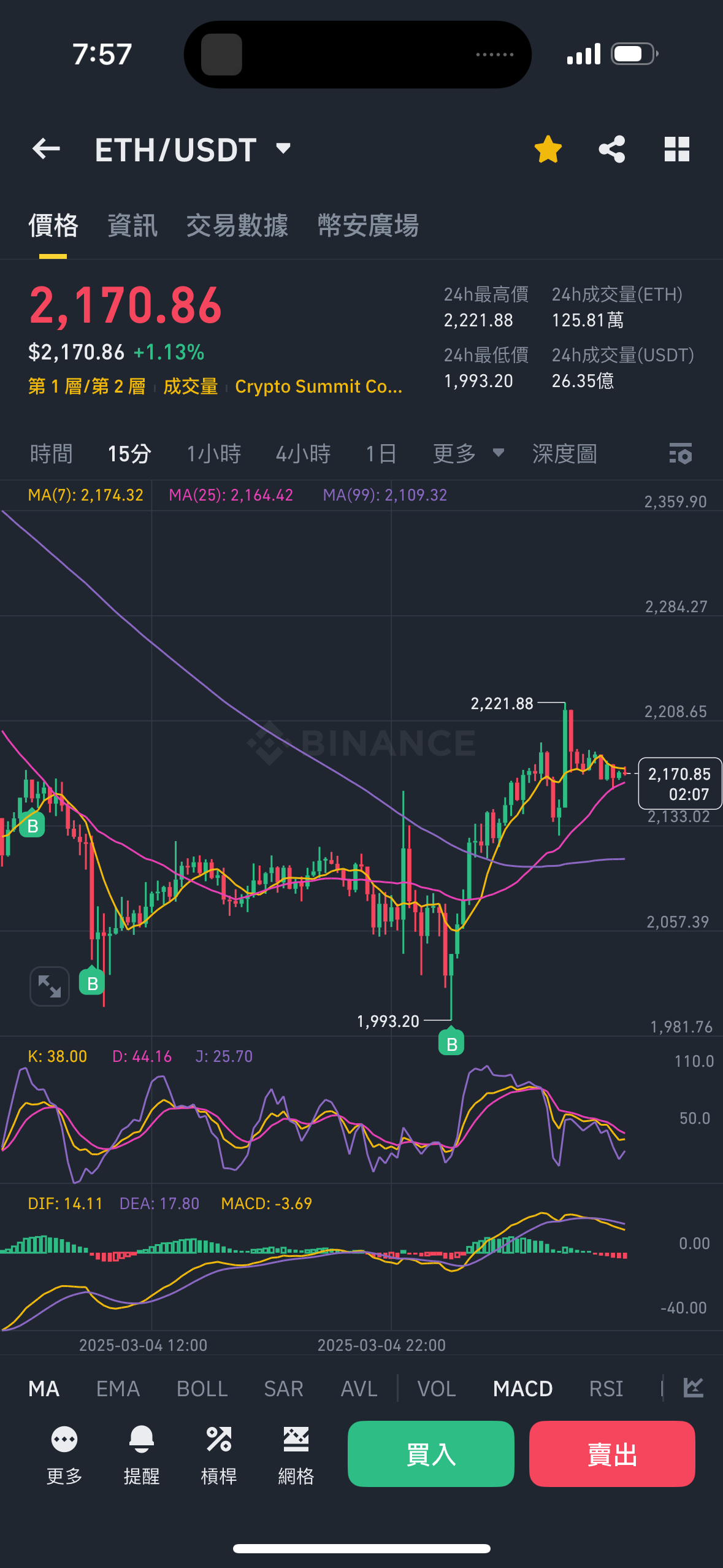The width and height of the screenshot is (723, 1568).
Task: Open the ETH/USDT pair dropdown
Action: coord(193,150)
